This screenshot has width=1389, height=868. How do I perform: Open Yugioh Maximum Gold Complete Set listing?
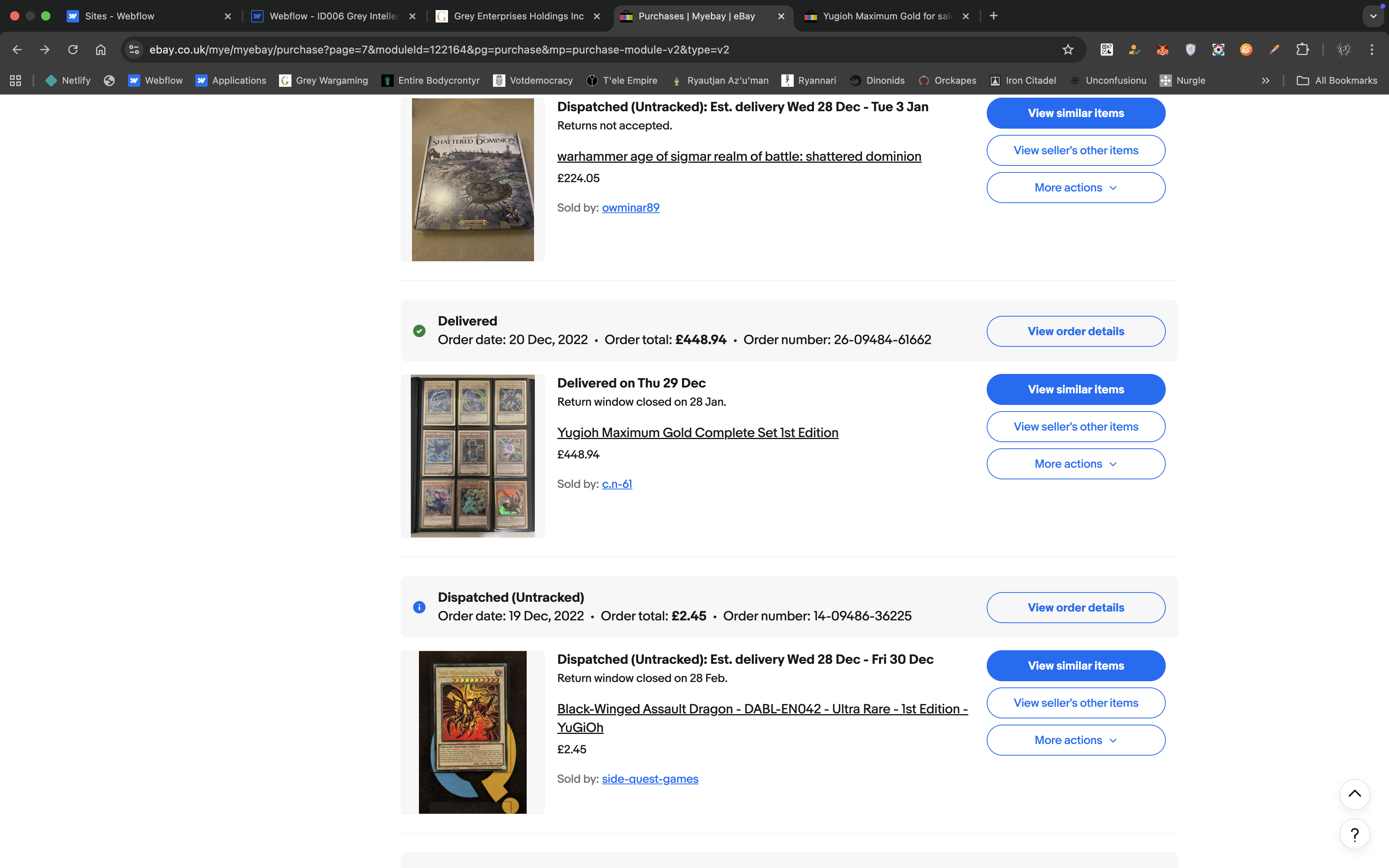pyautogui.click(x=697, y=433)
